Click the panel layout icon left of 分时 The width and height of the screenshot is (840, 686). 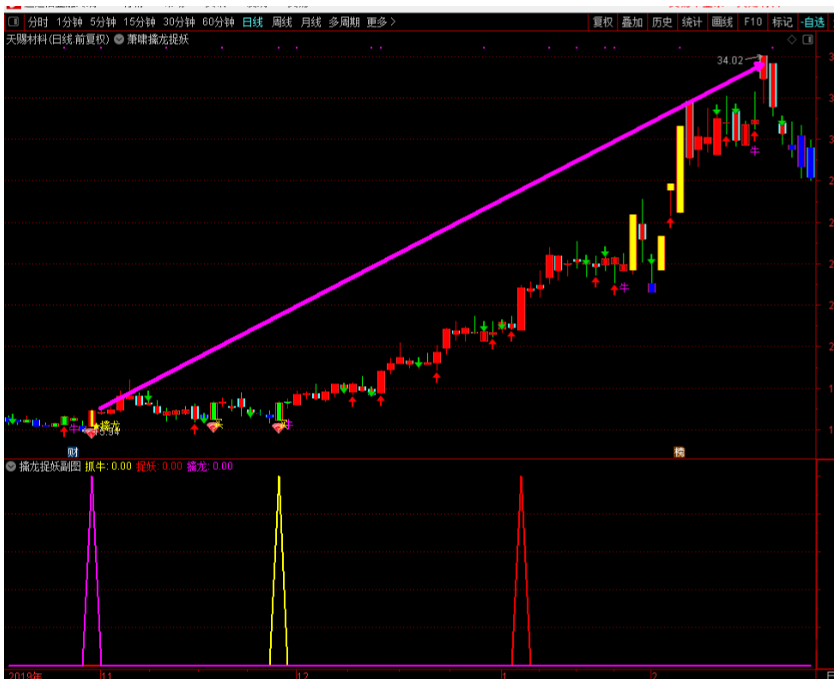(x=13, y=22)
